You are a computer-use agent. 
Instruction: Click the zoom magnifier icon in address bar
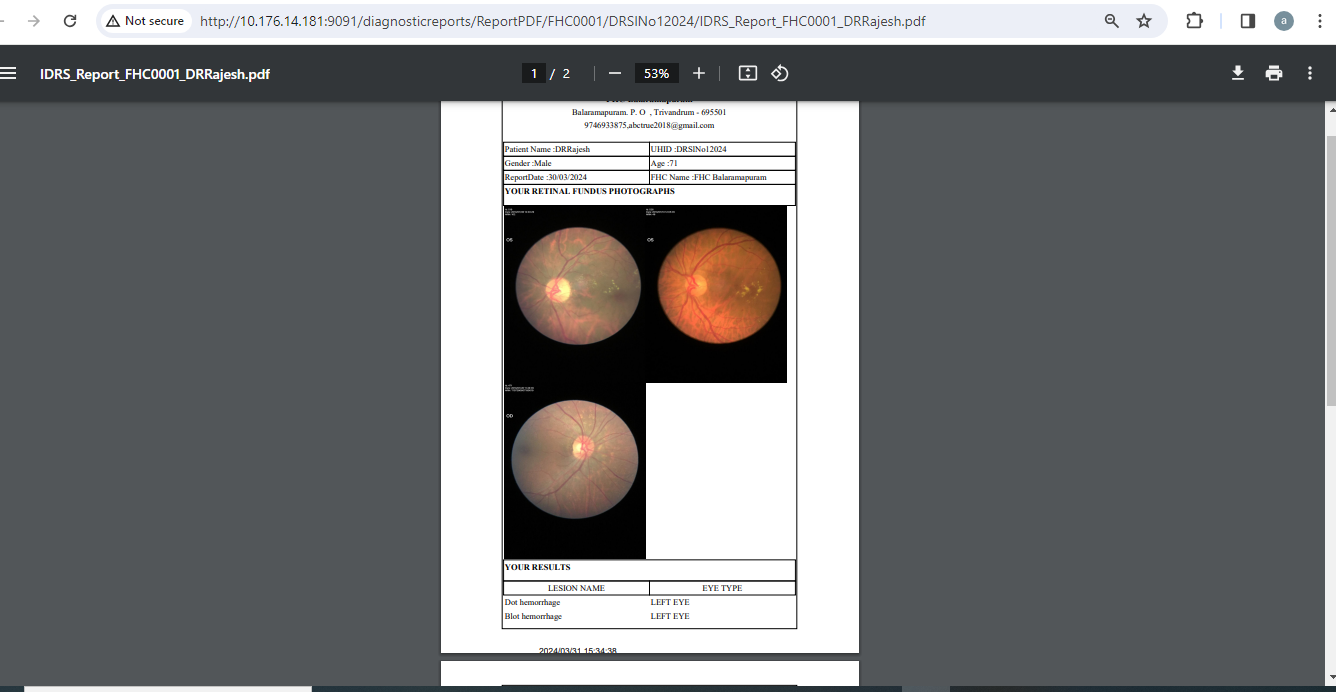click(1112, 21)
